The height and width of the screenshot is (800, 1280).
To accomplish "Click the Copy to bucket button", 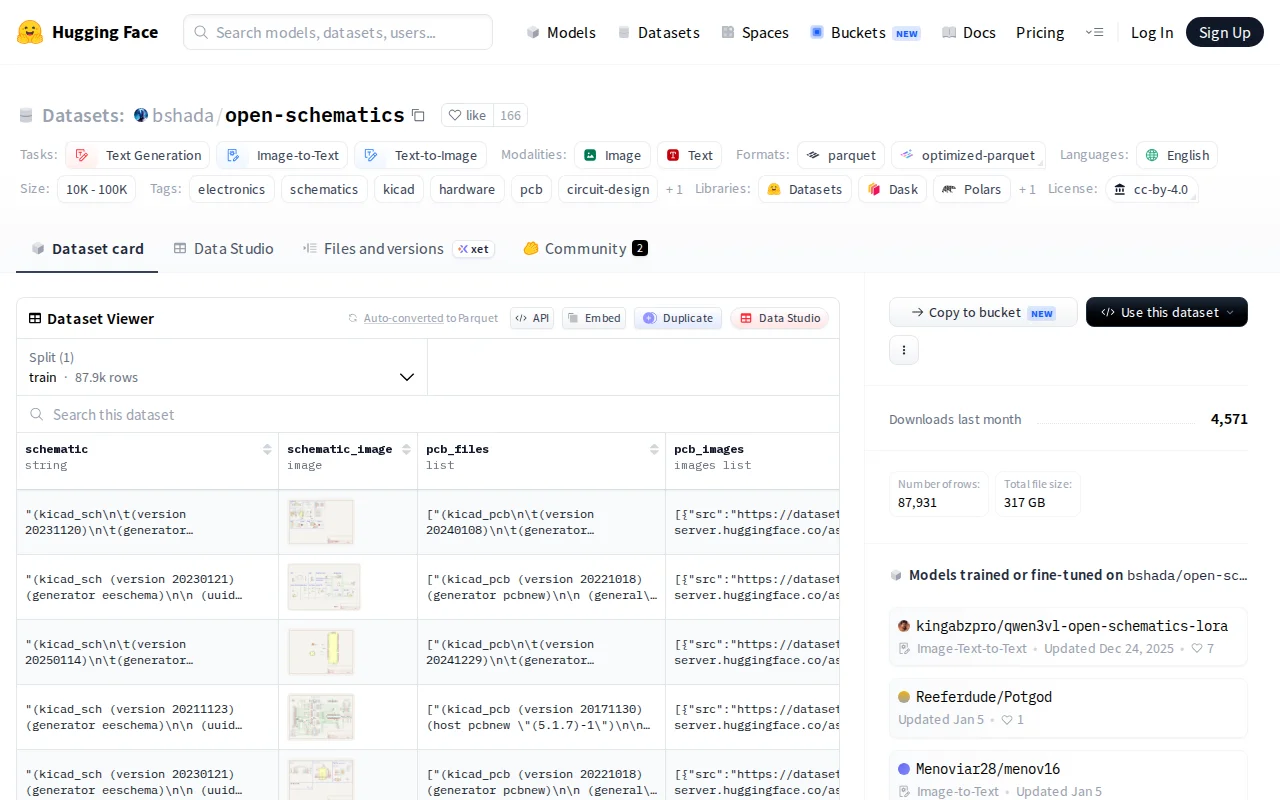I will [983, 312].
